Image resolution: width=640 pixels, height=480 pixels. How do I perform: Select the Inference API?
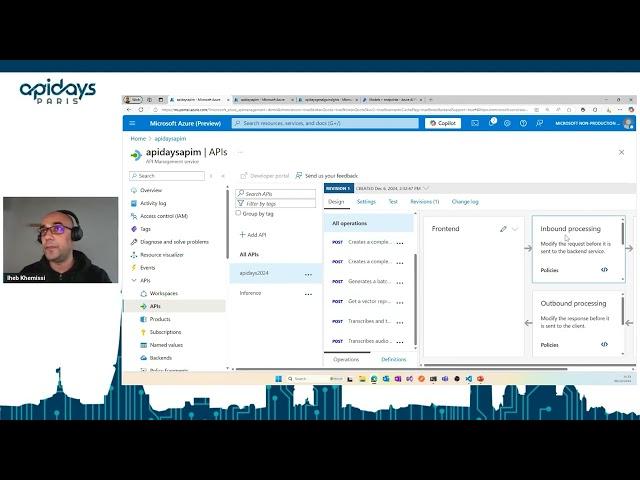pyautogui.click(x=250, y=293)
